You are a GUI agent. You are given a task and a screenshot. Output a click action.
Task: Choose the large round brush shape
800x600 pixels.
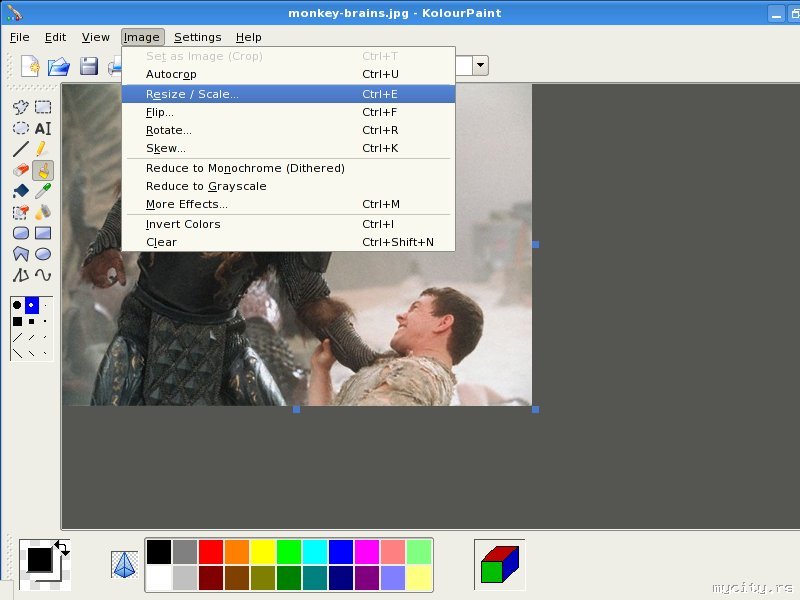pyautogui.click(x=17, y=305)
